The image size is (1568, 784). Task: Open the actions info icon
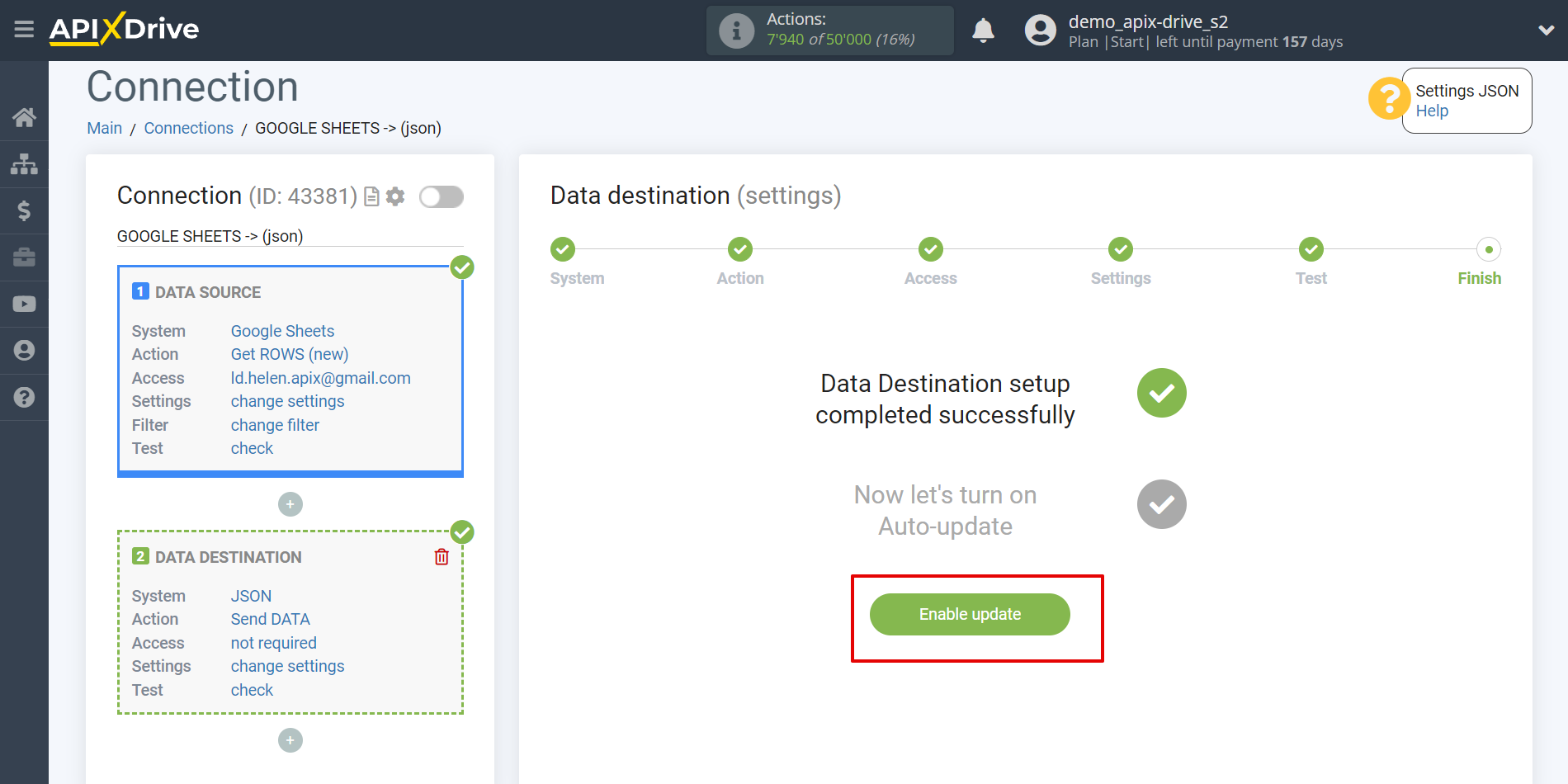(x=736, y=31)
